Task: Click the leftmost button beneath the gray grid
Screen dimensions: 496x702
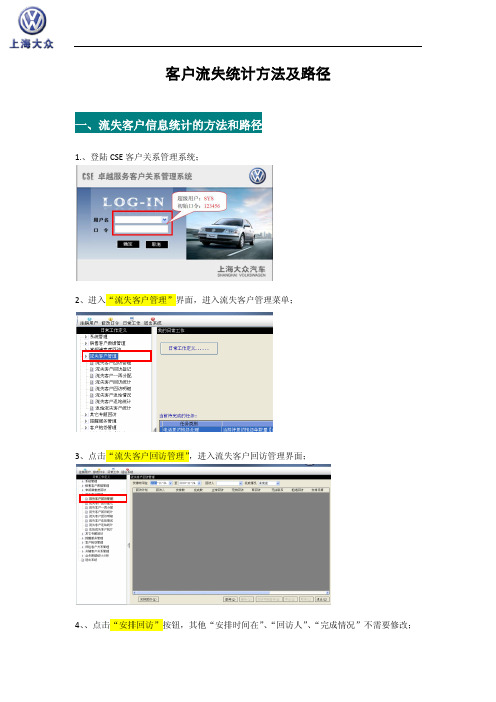Action: [148, 599]
